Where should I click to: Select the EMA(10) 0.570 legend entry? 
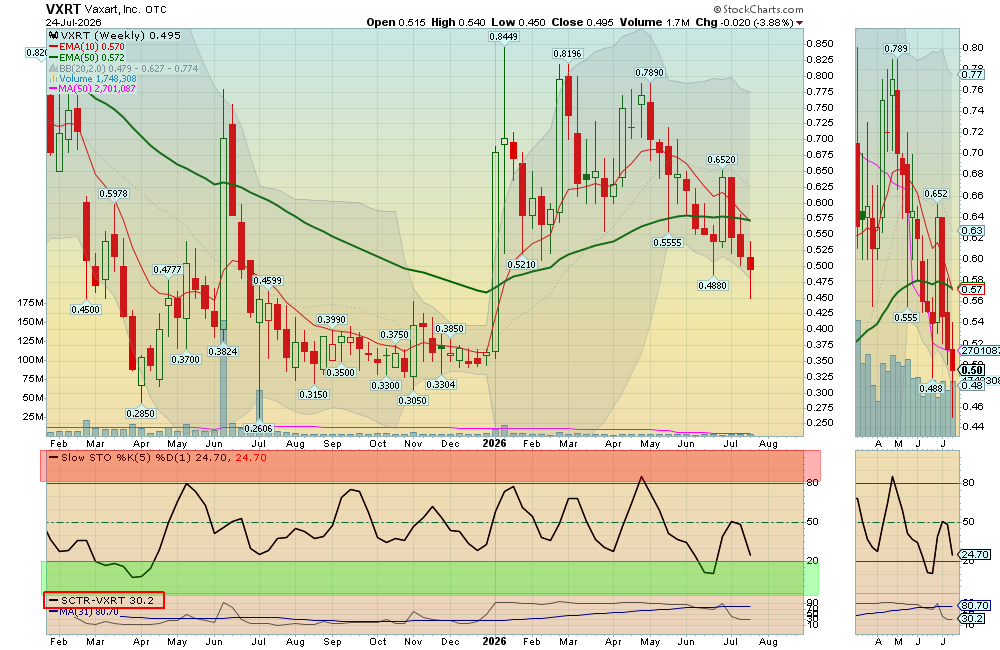tap(87, 47)
